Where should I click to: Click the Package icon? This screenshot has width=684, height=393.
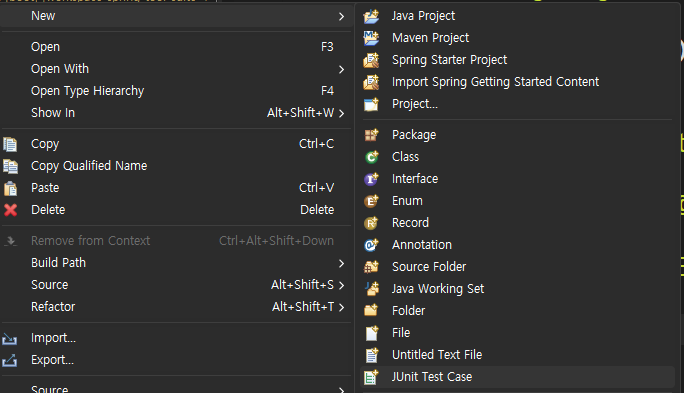(x=371, y=135)
